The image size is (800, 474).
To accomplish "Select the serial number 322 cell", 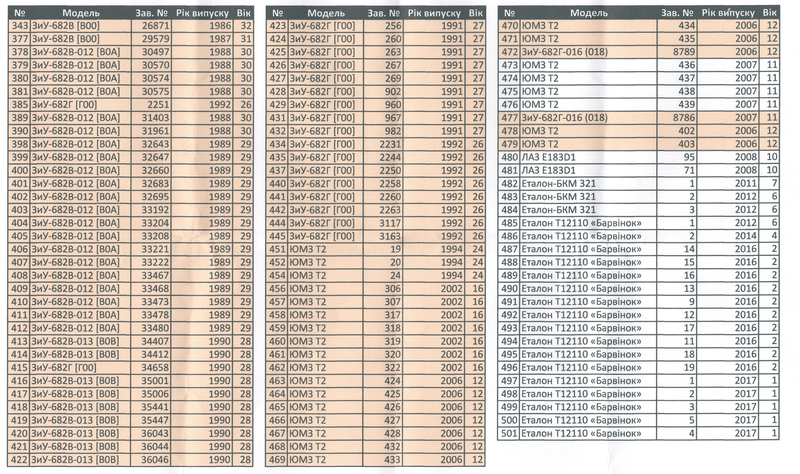I will click(x=383, y=368).
